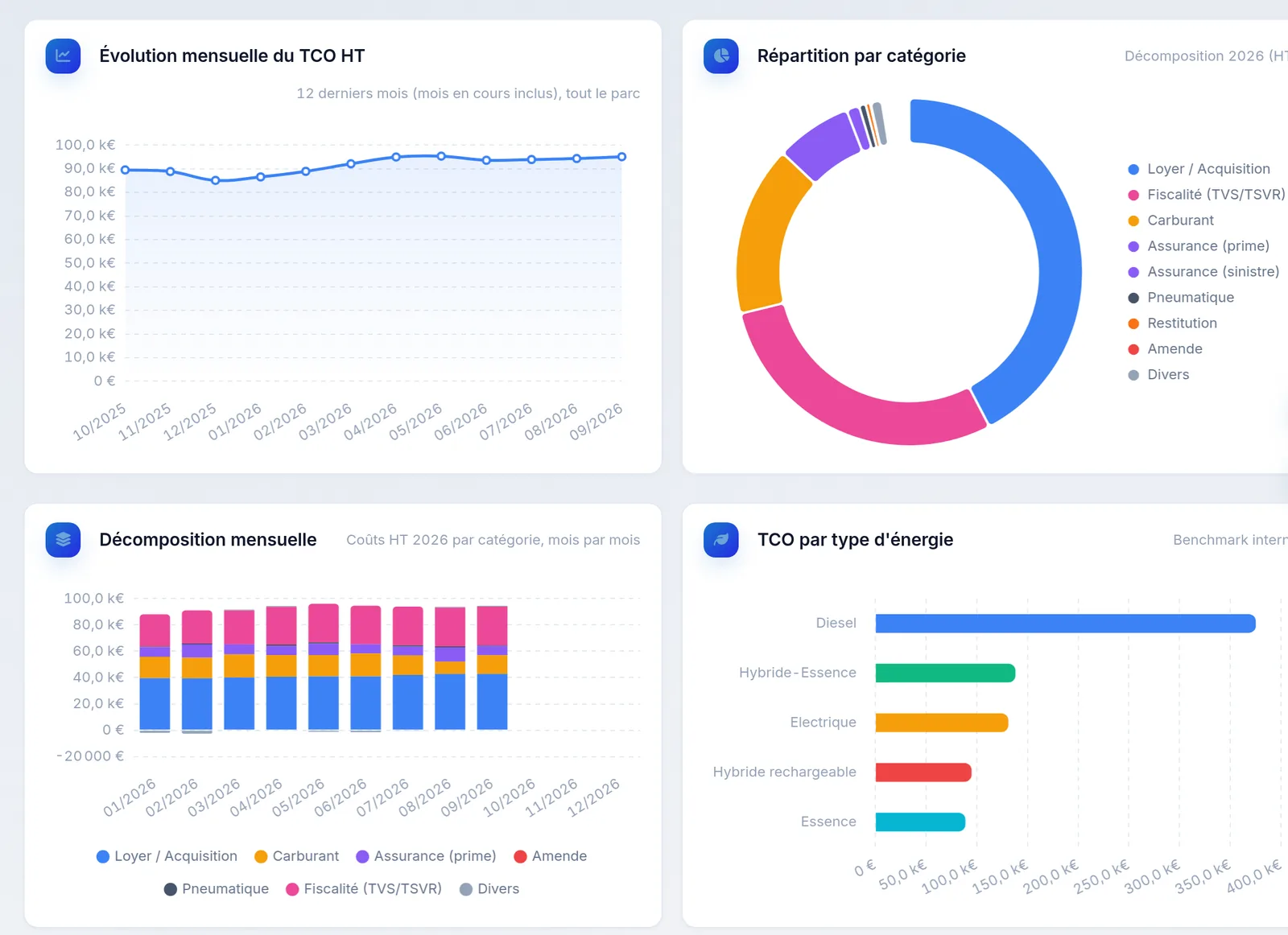Click the Évolution mensuelle du TCO HT title
This screenshot has height=935, width=1288.
[x=232, y=56]
